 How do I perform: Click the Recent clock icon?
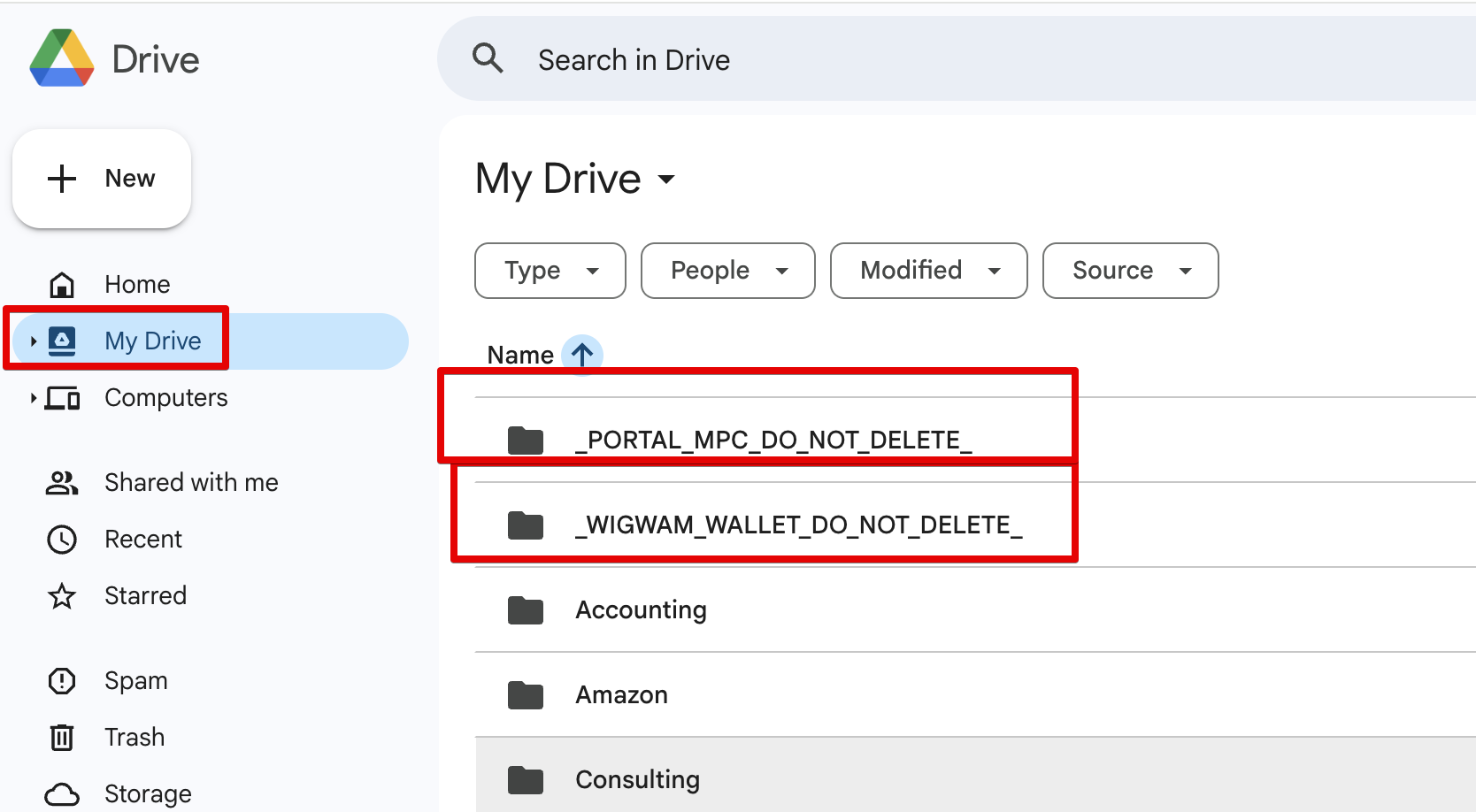tap(62, 540)
